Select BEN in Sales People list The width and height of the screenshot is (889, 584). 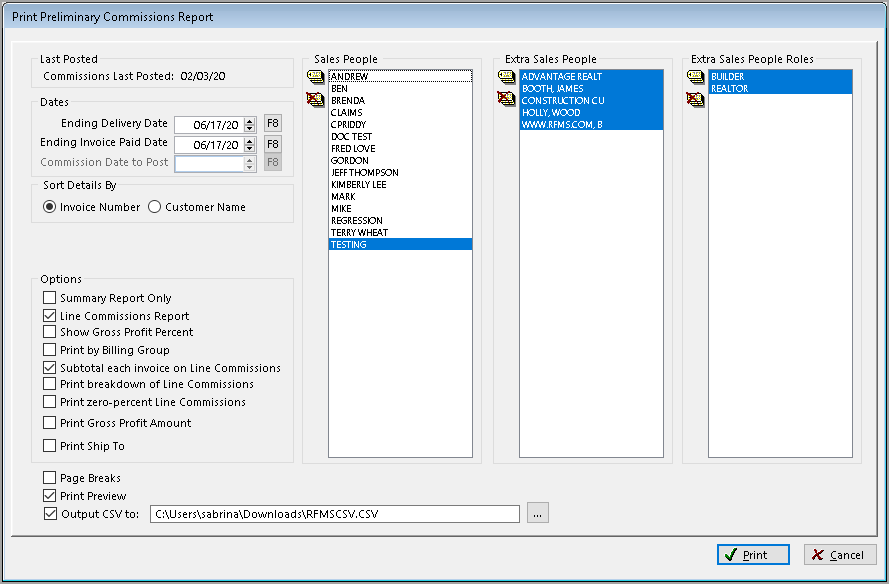click(400, 88)
